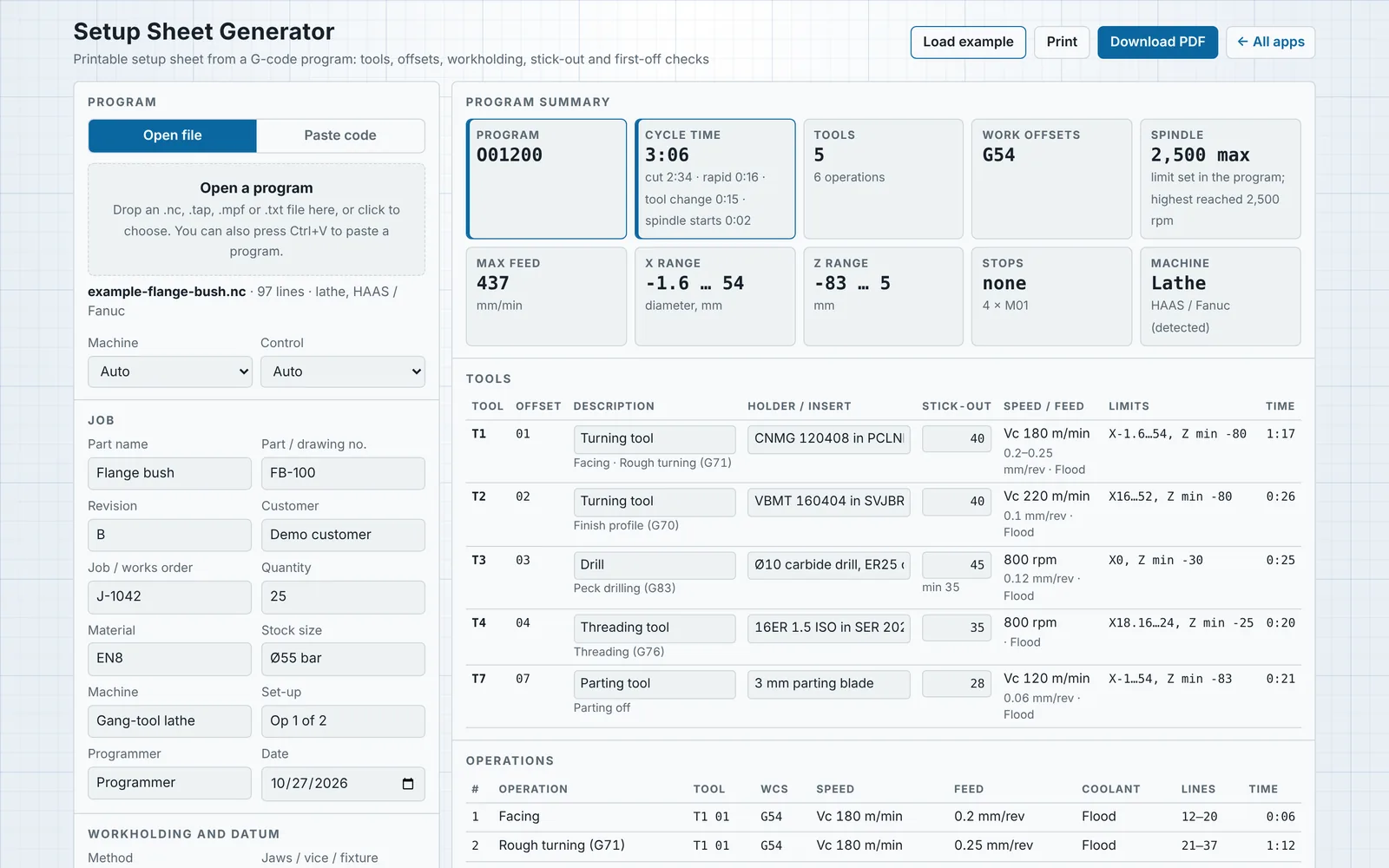Go back via All apps link

(1270, 42)
